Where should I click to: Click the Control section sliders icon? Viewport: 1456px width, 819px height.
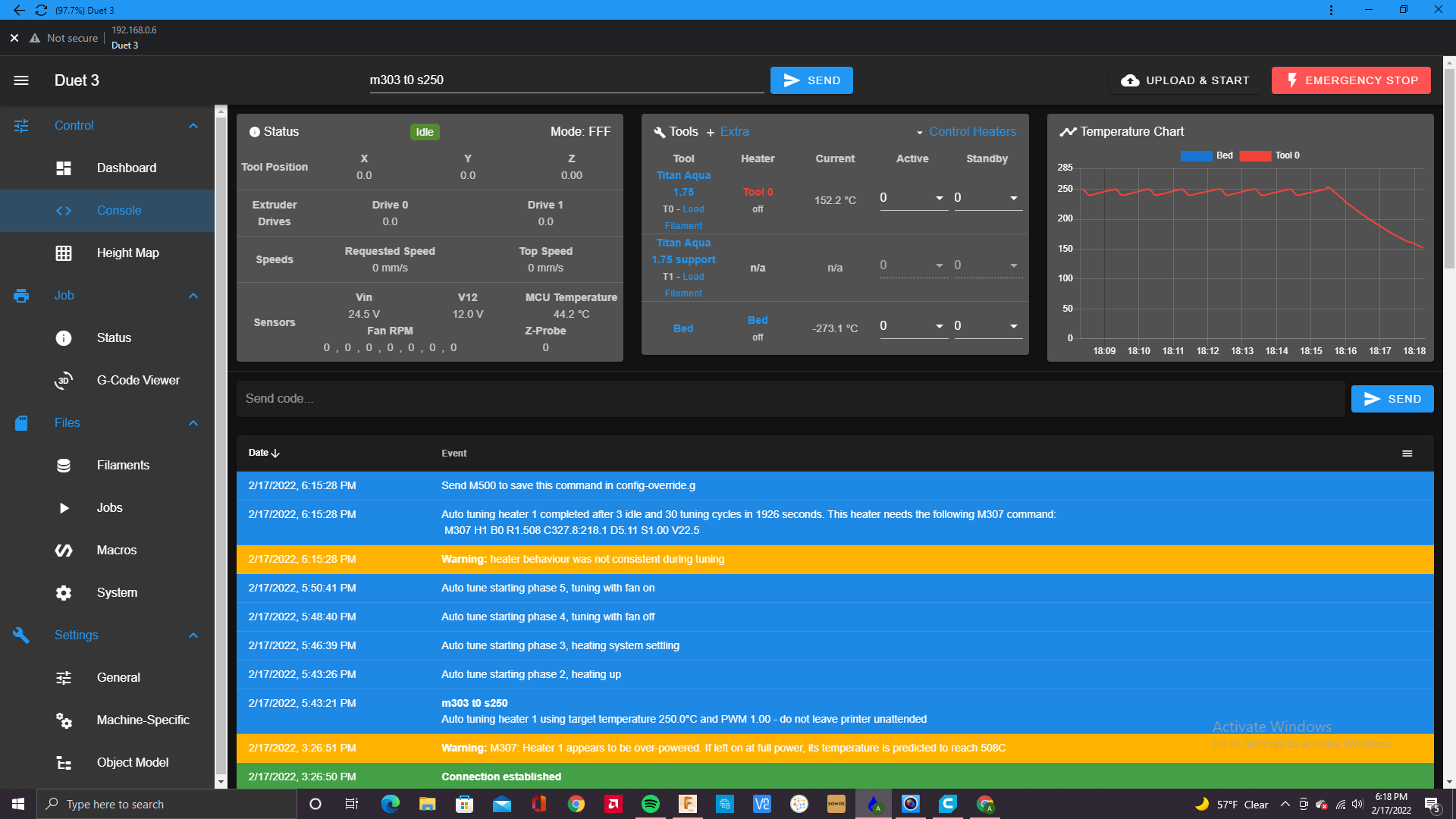[x=21, y=126]
